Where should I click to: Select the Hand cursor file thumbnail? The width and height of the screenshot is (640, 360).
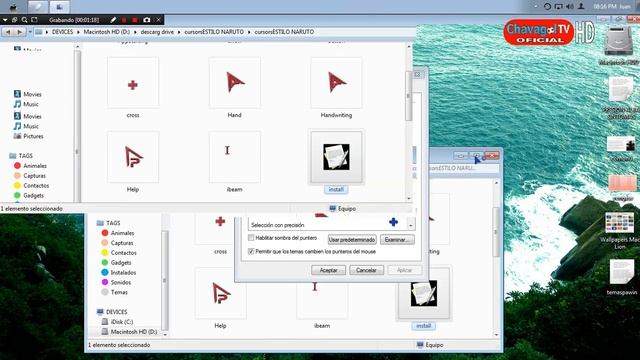[235, 83]
